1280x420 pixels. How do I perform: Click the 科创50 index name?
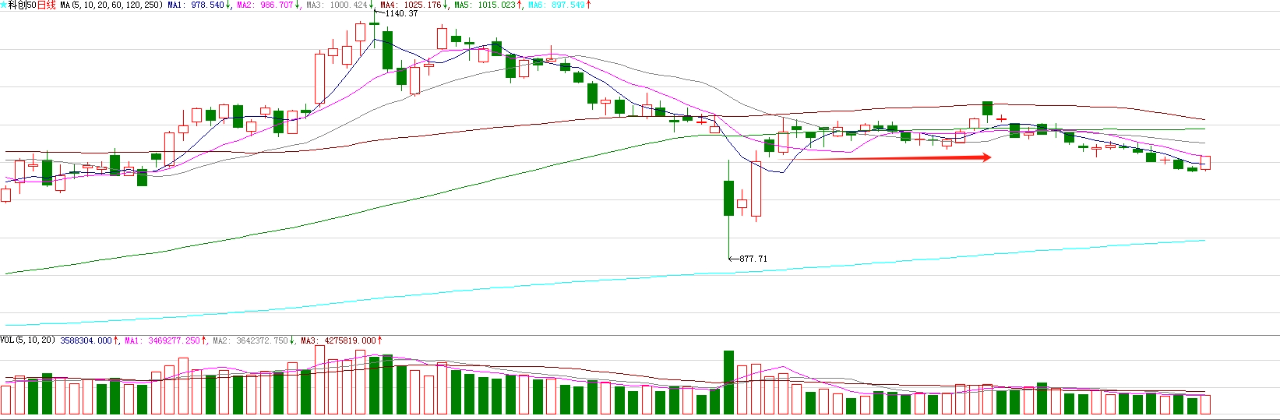point(21,5)
